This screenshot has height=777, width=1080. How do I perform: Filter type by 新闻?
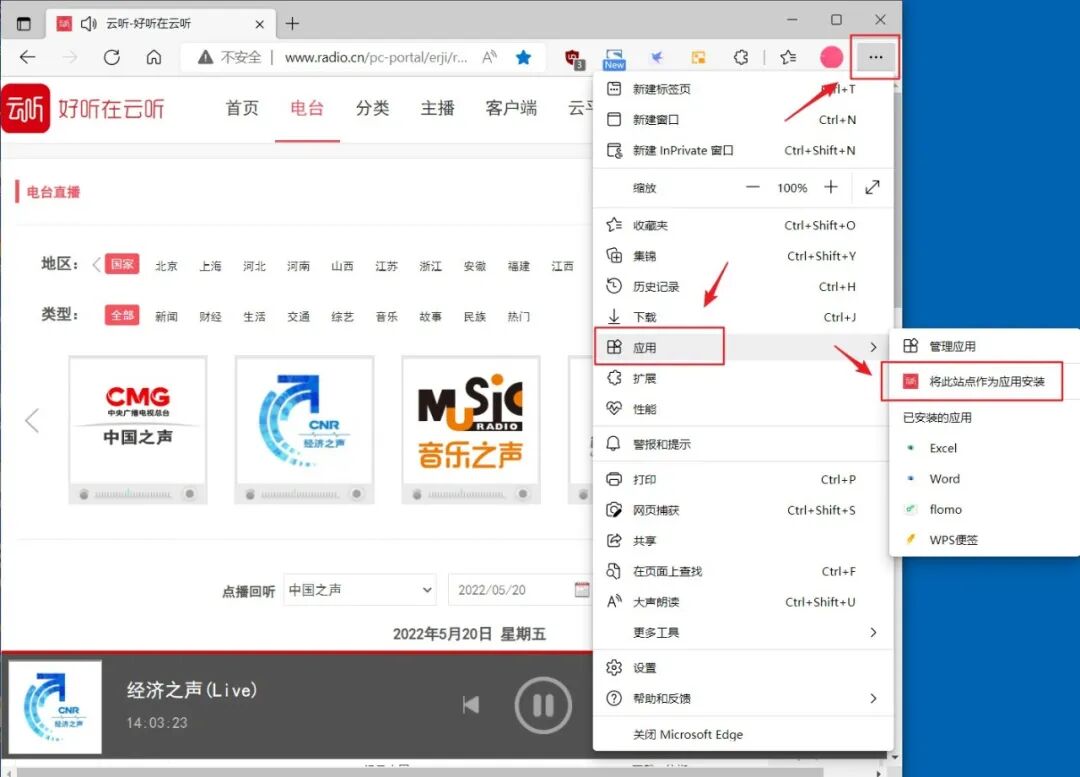point(166,316)
